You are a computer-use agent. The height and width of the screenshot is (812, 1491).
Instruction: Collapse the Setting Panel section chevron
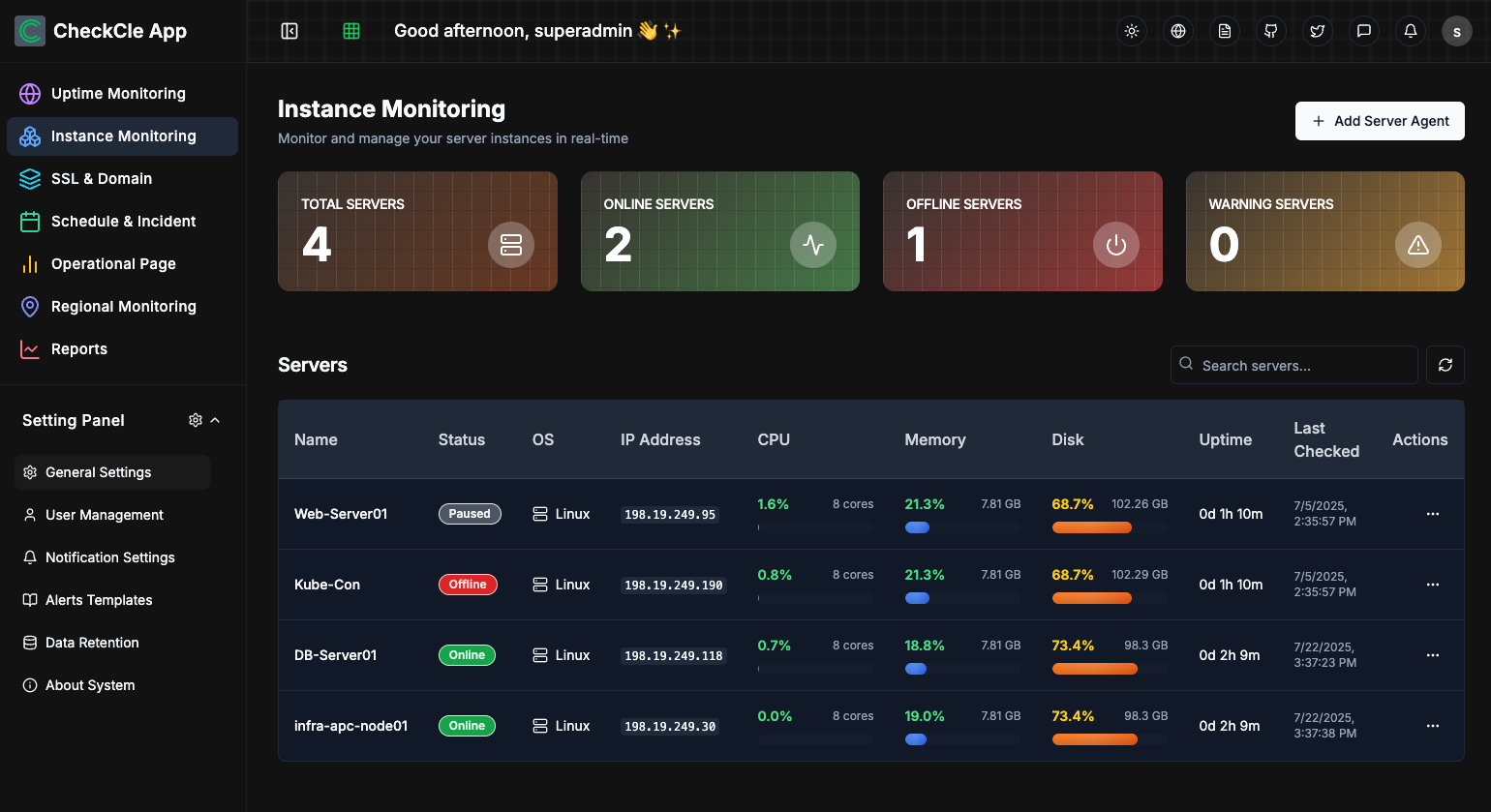click(x=217, y=420)
